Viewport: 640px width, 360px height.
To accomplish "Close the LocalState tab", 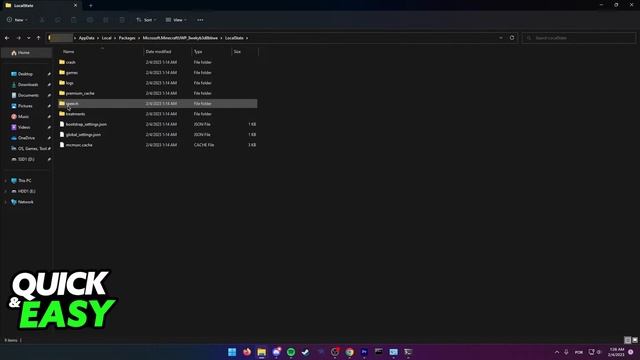I will [x=75, y=5].
